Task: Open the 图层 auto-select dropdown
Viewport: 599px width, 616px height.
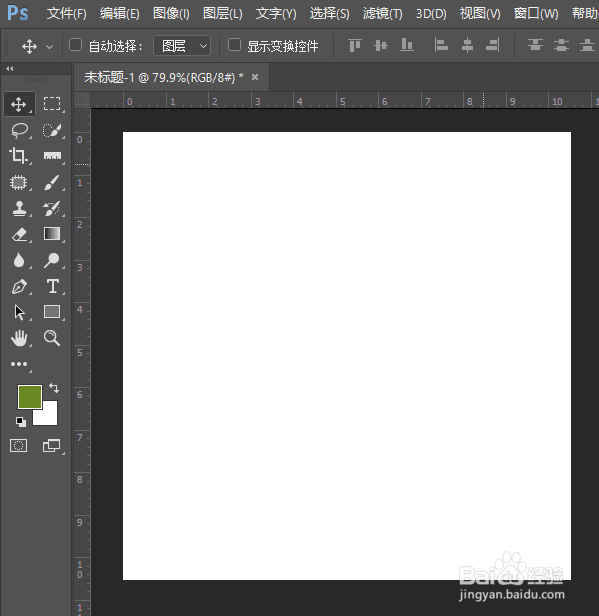Action: point(182,46)
